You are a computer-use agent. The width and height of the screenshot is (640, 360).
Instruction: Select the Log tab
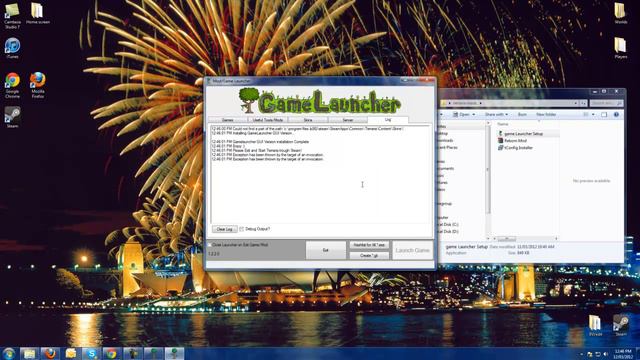tap(388, 120)
